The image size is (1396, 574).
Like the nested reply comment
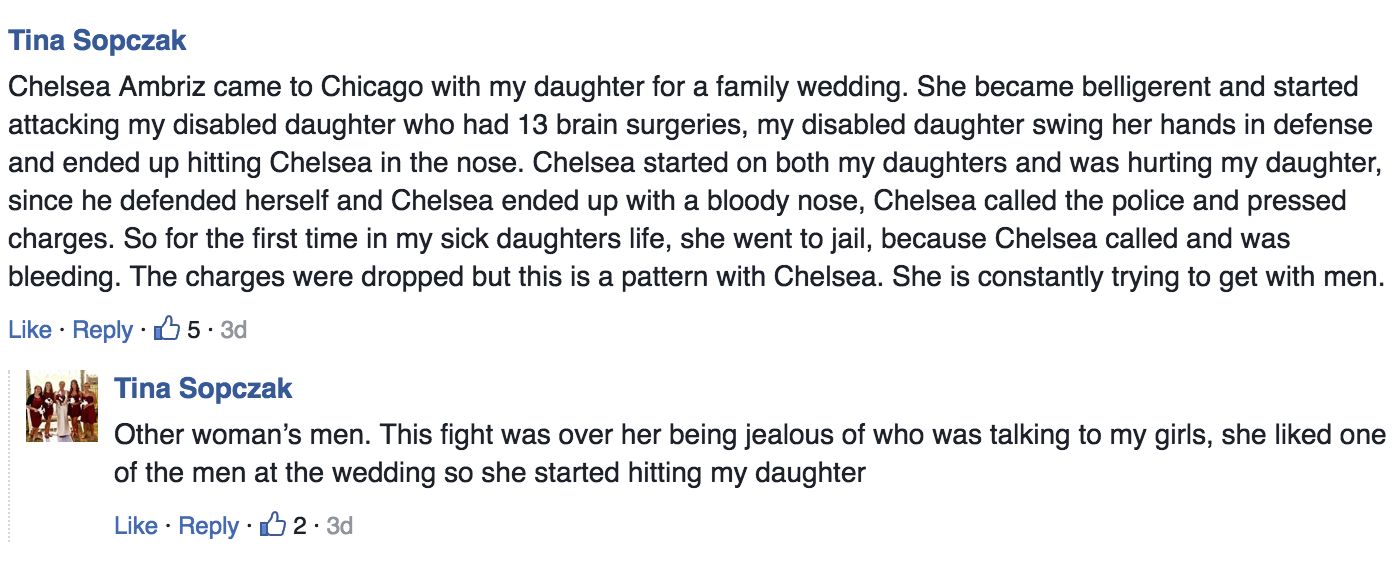coord(136,526)
